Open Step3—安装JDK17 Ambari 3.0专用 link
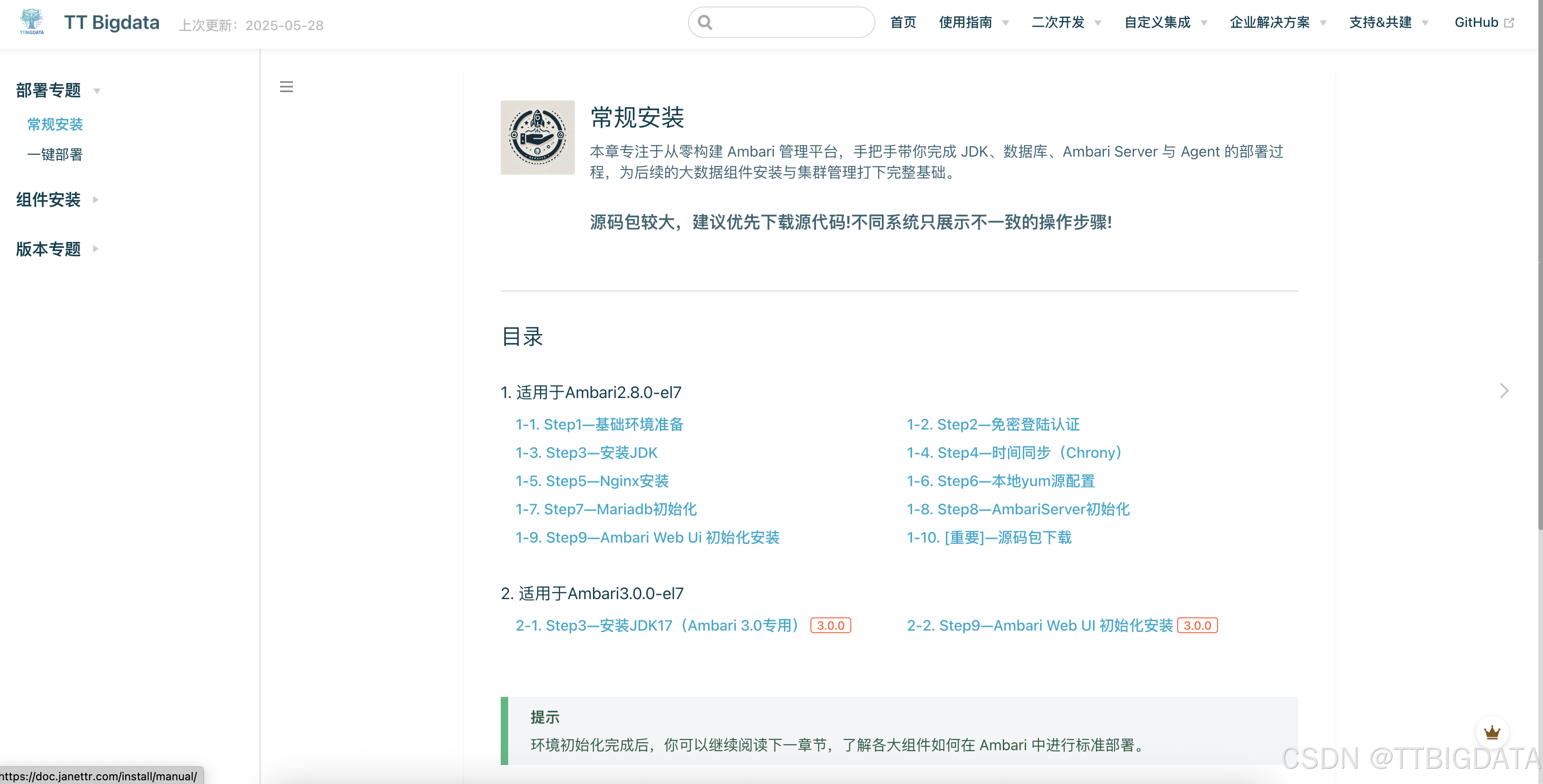This screenshot has height=784, width=1543. (658, 626)
